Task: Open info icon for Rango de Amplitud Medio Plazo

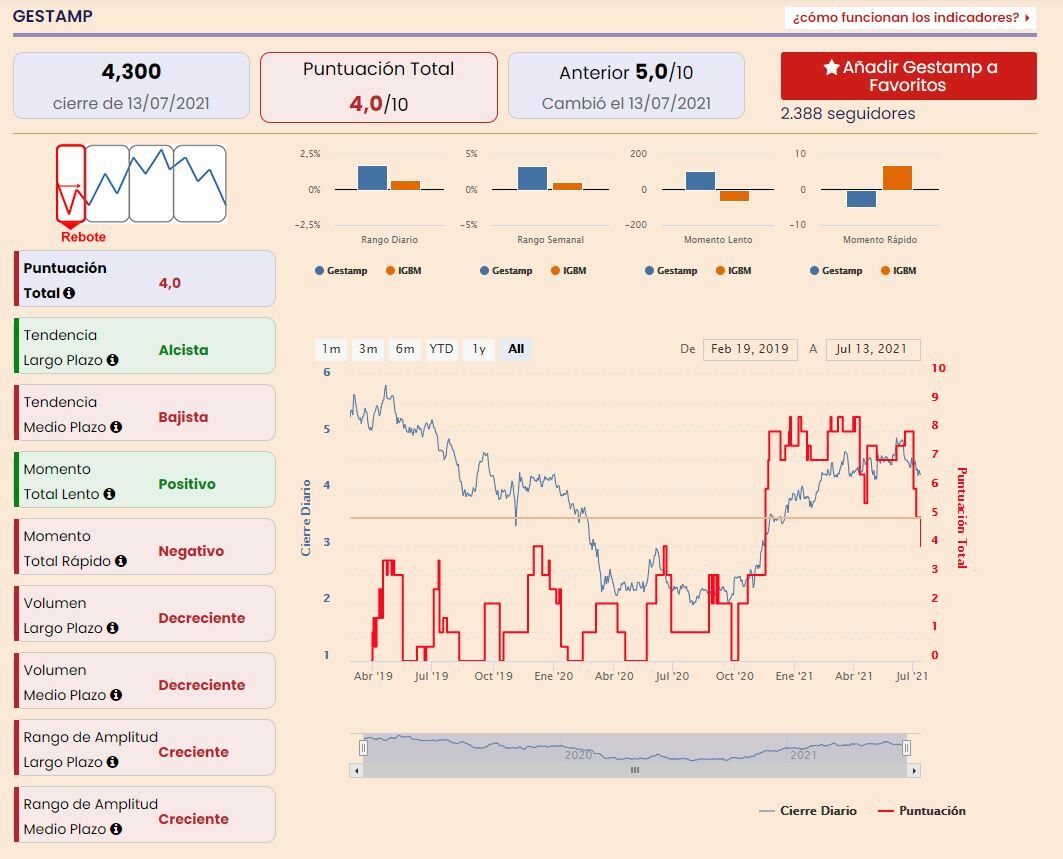Action: click(x=116, y=829)
